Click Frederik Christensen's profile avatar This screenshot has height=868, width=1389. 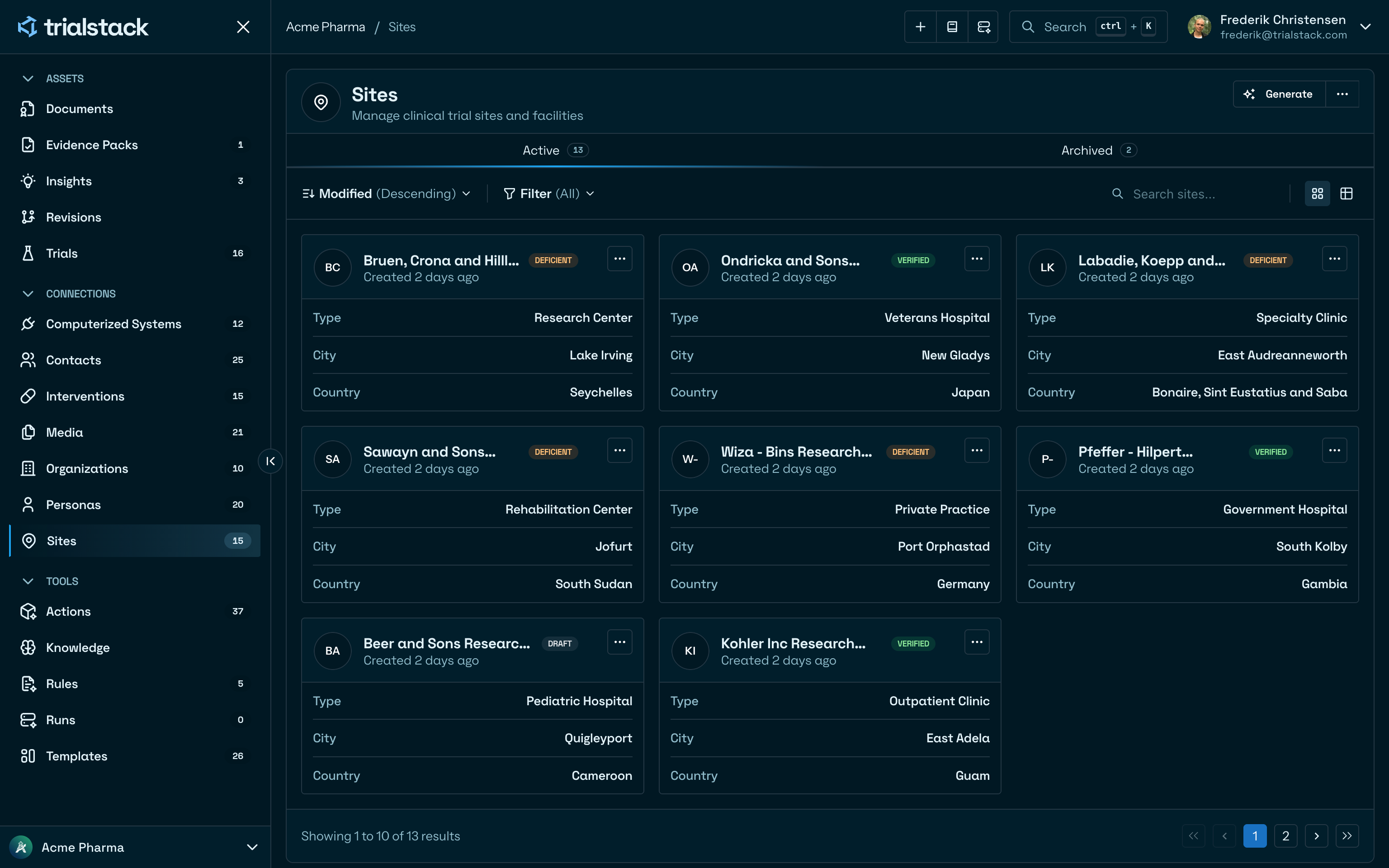[x=1200, y=27]
